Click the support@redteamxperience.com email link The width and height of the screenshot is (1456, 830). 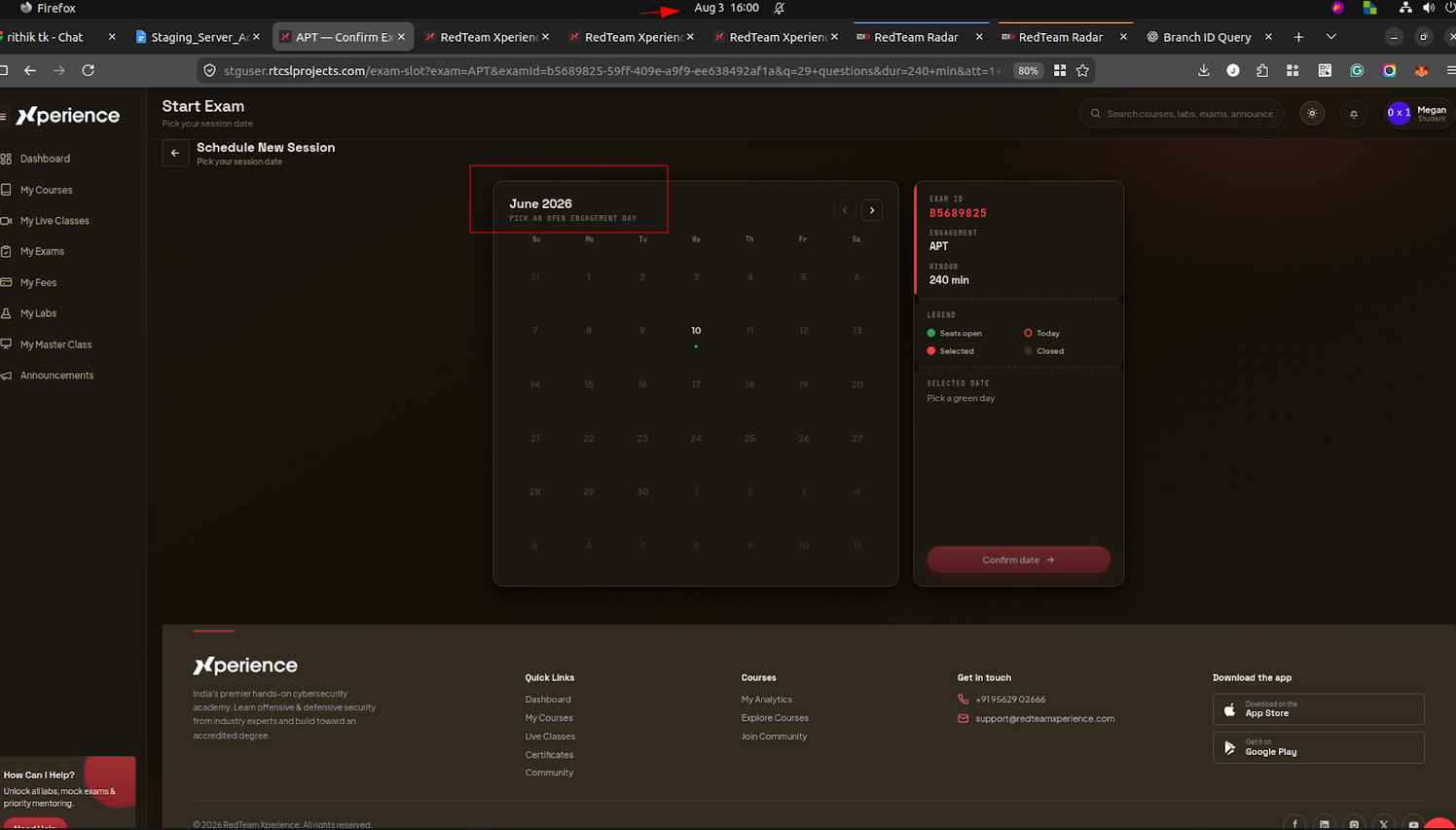click(1044, 719)
